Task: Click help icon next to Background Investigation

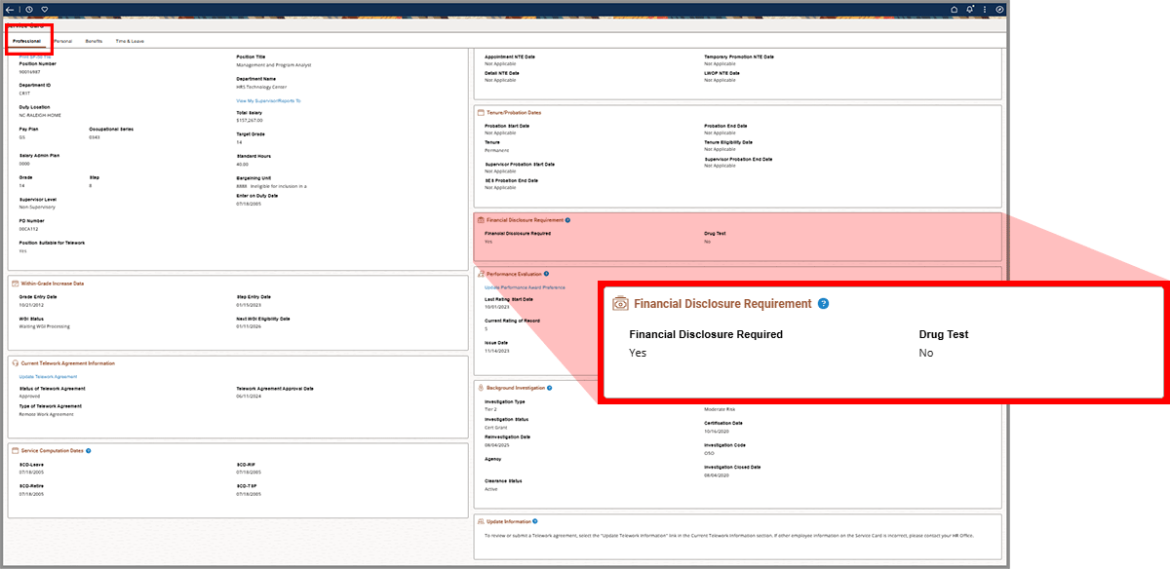Action: 550,387
